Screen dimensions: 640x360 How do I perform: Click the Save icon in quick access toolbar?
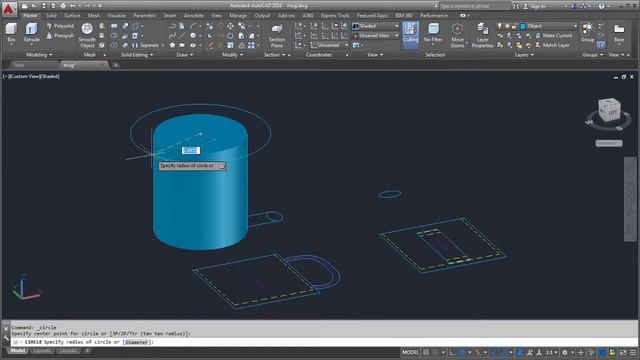pyautogui.click(x=44, y=6)
